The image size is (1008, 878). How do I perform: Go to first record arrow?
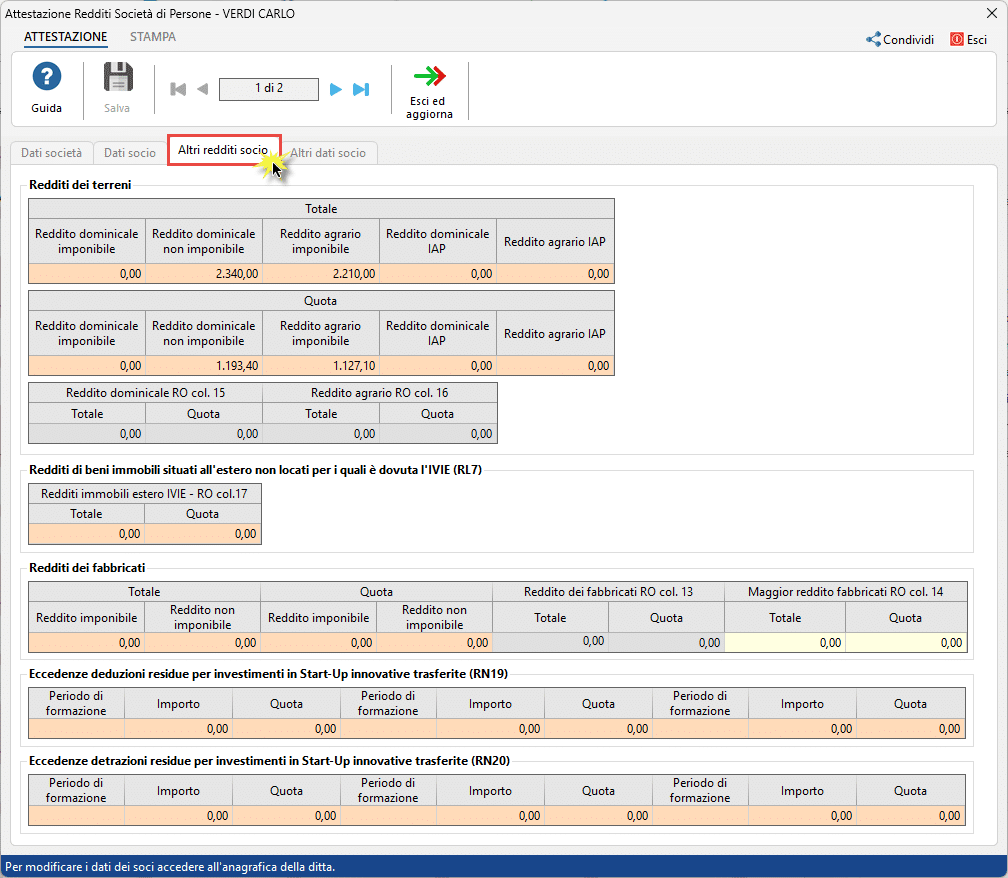179,90
